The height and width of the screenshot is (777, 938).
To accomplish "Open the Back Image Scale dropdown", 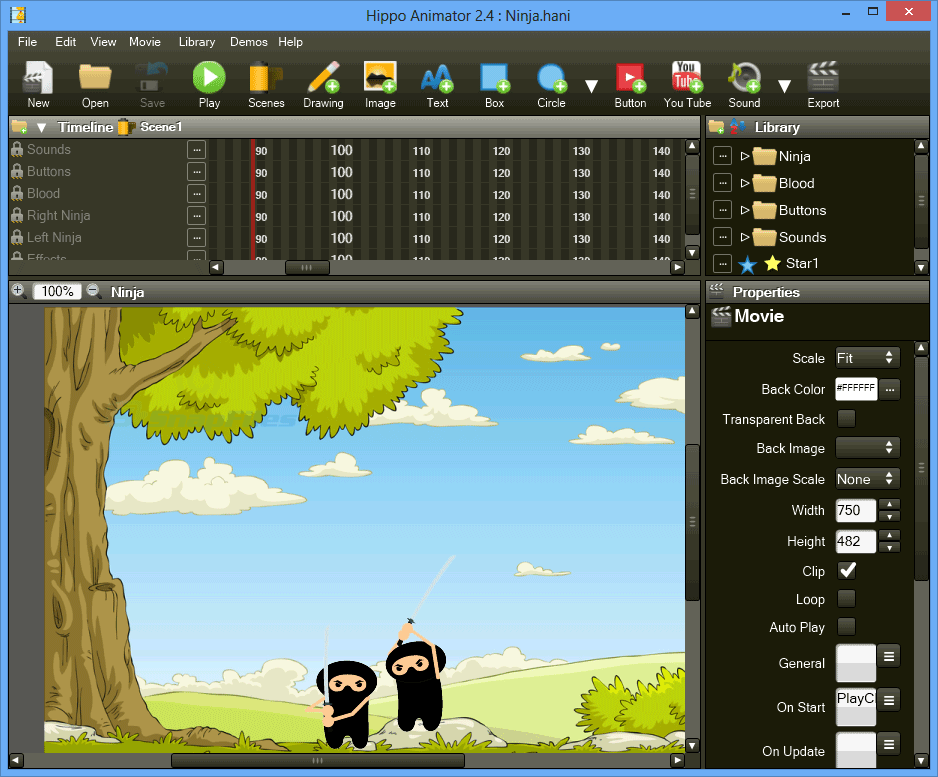I will (x=866, y=479).
